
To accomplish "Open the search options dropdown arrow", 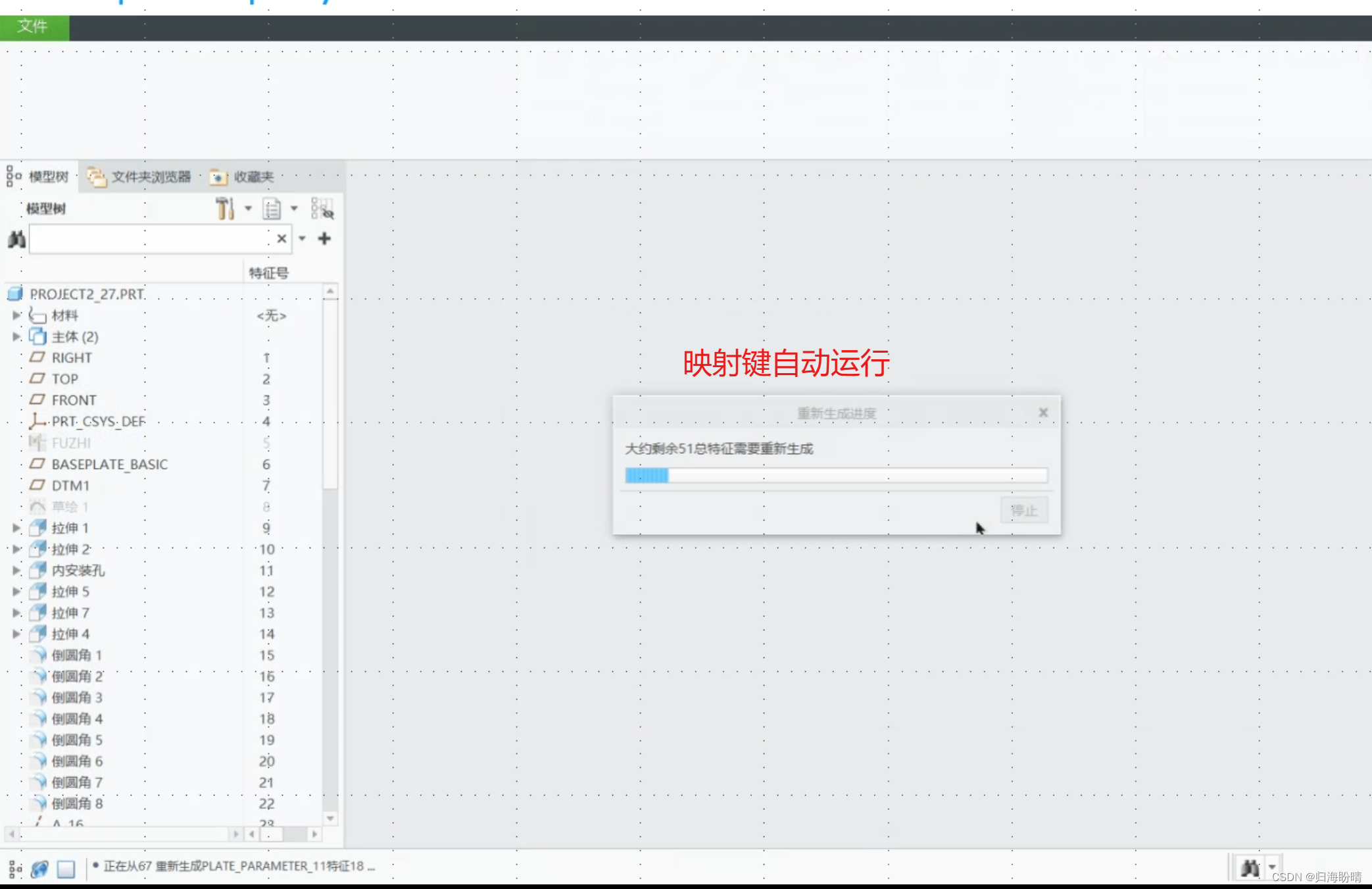I will 302,238.
